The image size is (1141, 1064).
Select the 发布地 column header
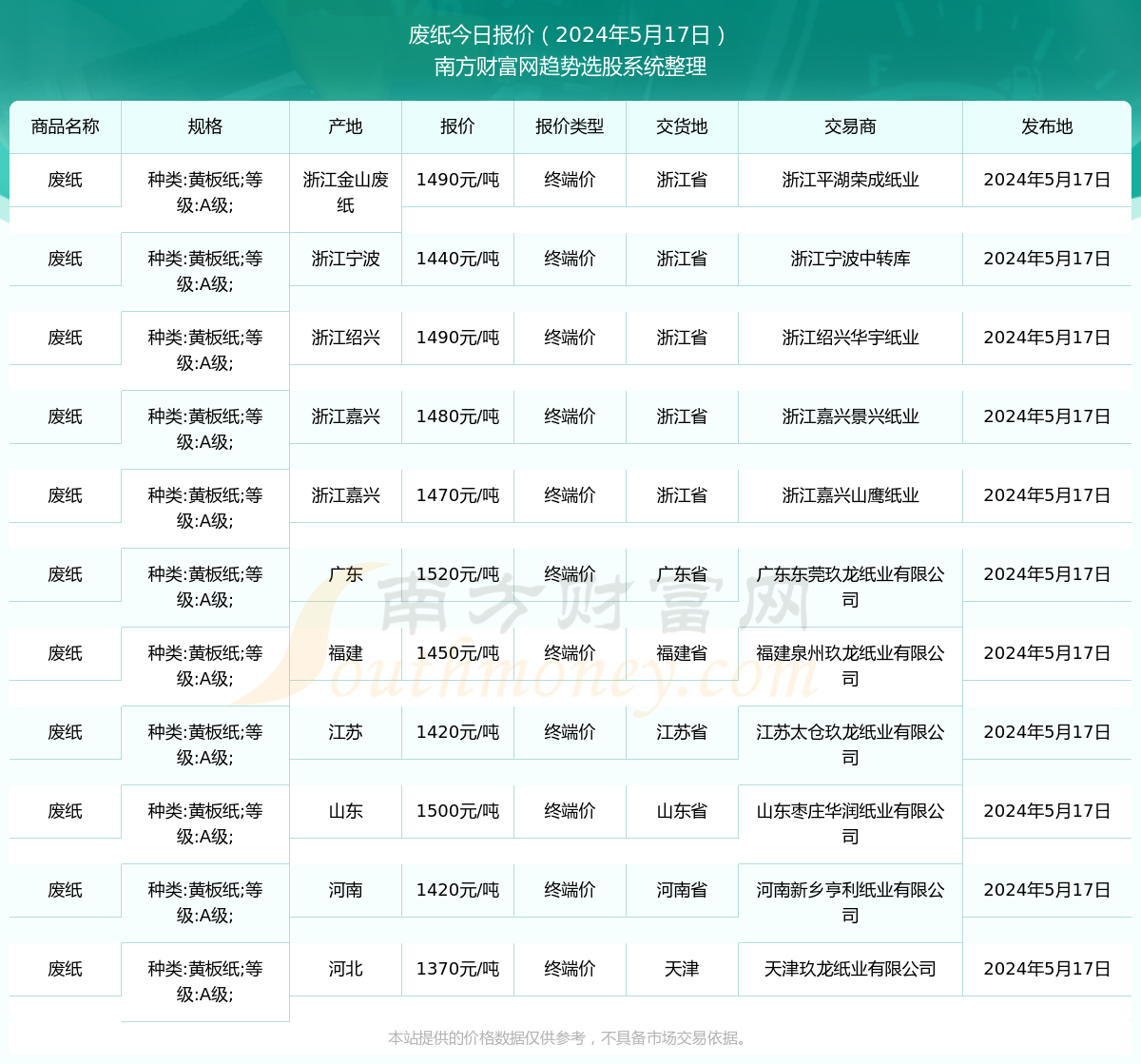[1047, 126]
